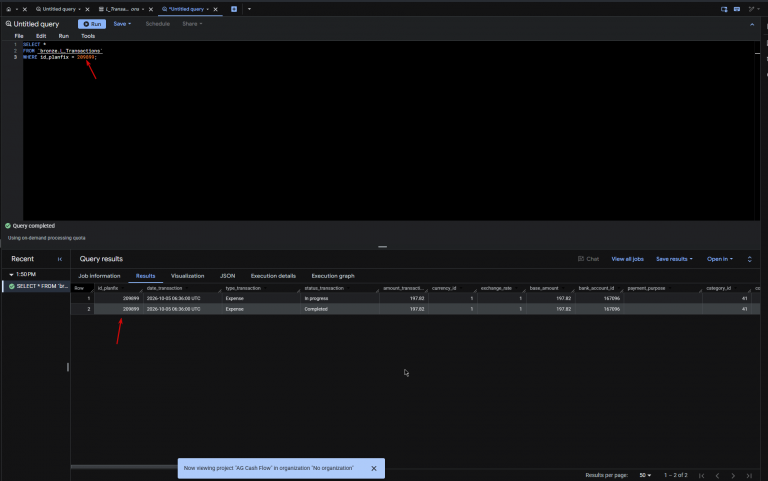The image size is (768, 481).
Task: Switch to first Untitled query tab
Action: [x=58, y=9]
